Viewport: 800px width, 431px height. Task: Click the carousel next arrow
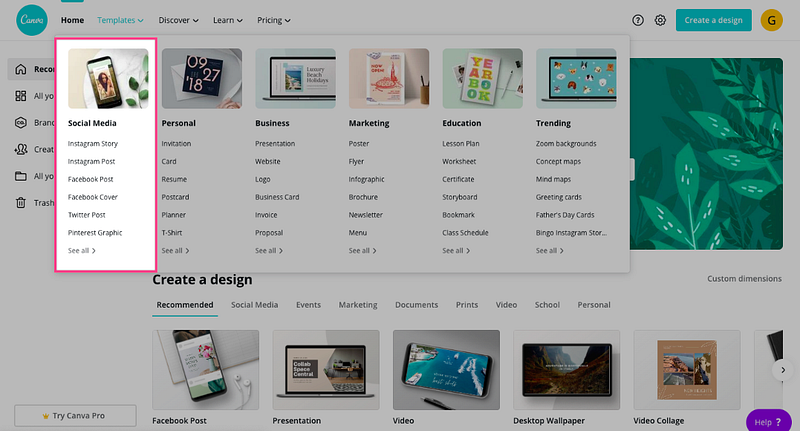(x=783, y=370)
